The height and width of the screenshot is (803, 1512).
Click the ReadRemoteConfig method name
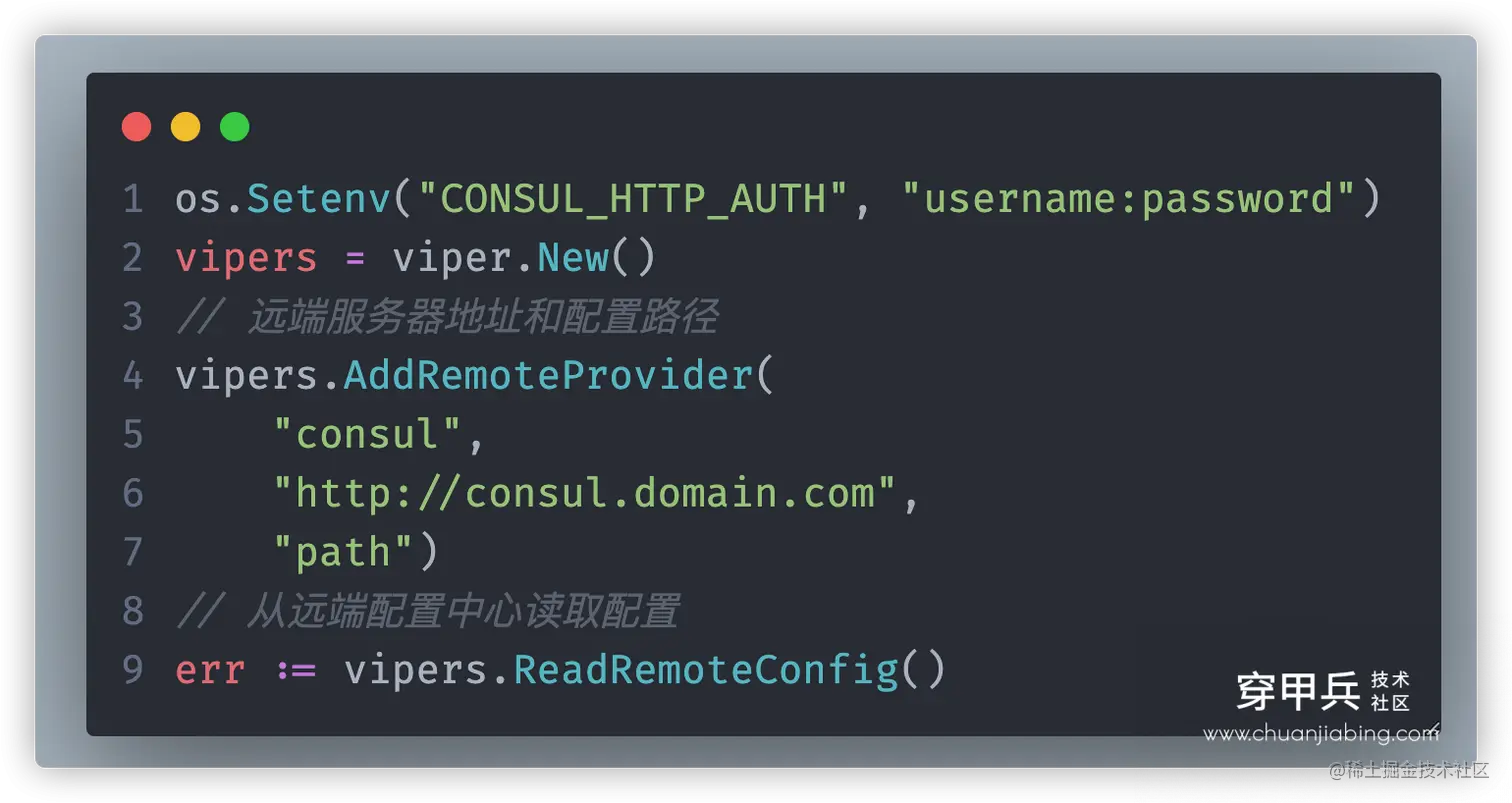707,670
